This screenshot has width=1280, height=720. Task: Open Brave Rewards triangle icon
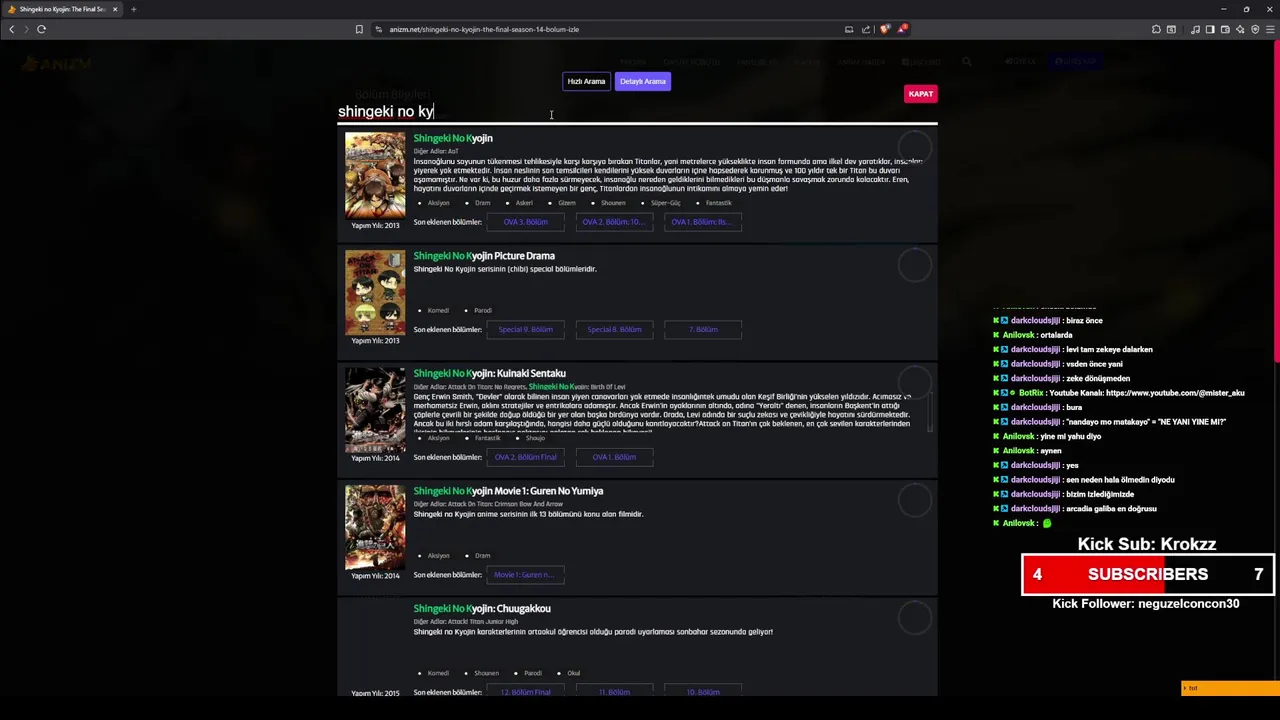coord(902,29)
